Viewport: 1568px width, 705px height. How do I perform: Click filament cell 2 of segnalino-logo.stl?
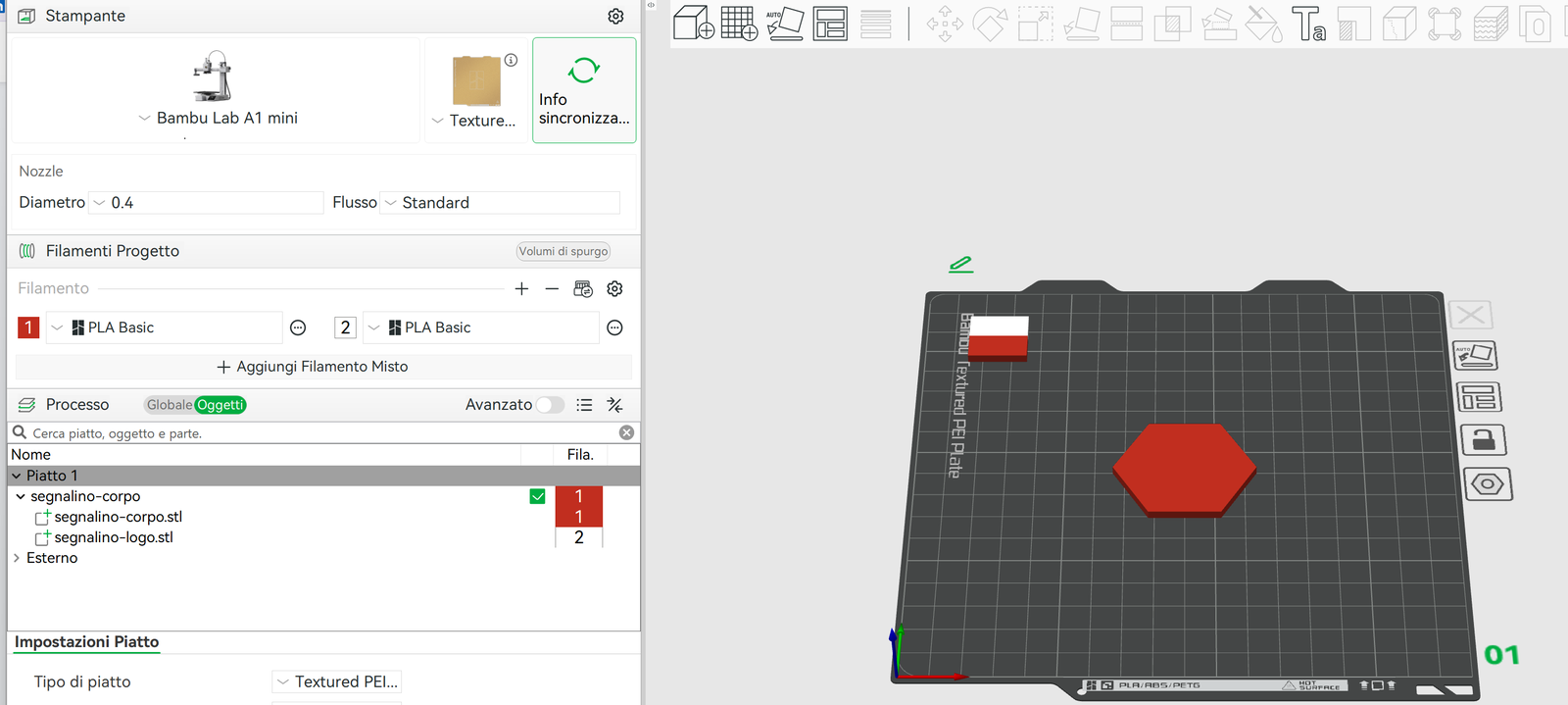tap(579, 537)
